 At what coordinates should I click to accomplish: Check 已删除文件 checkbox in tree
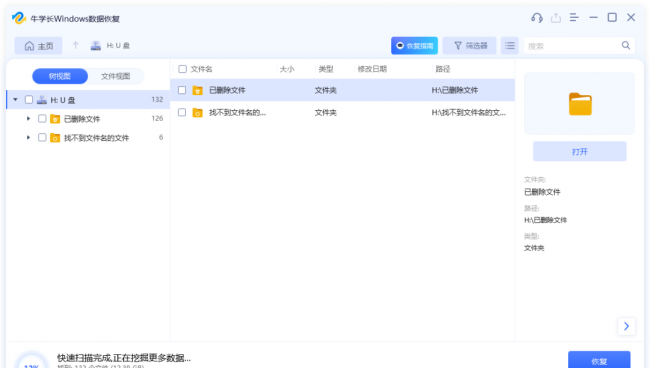point(42,119)
